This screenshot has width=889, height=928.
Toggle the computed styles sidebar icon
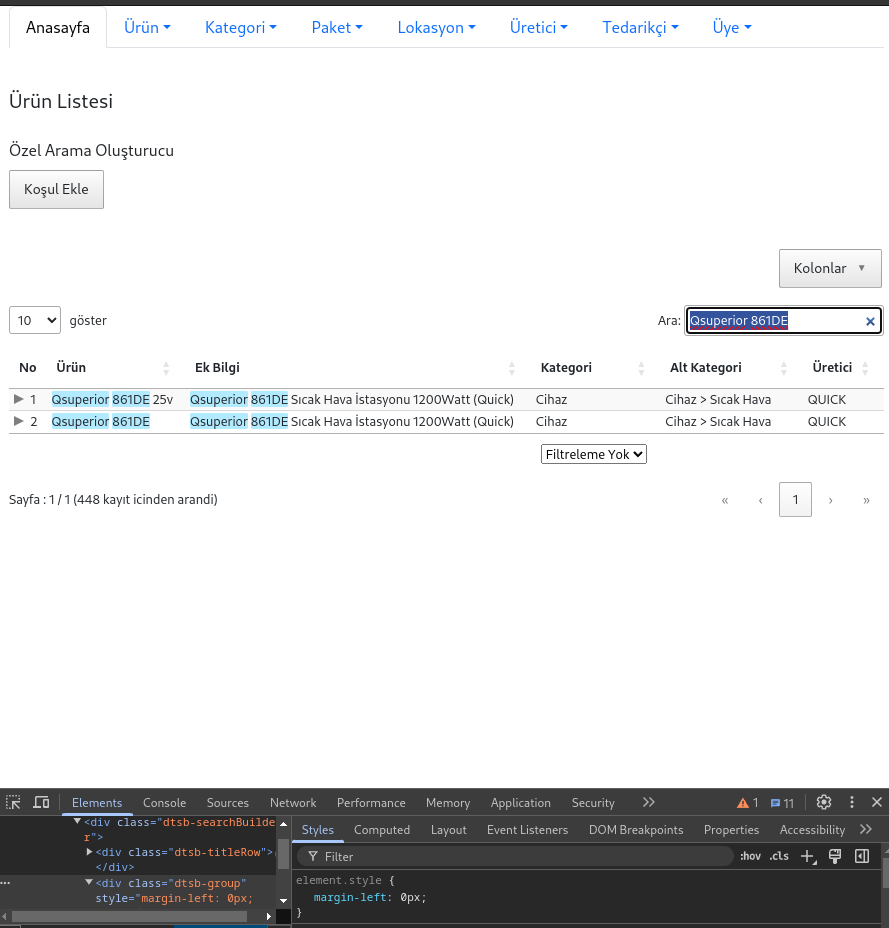(x=861, y=856)
